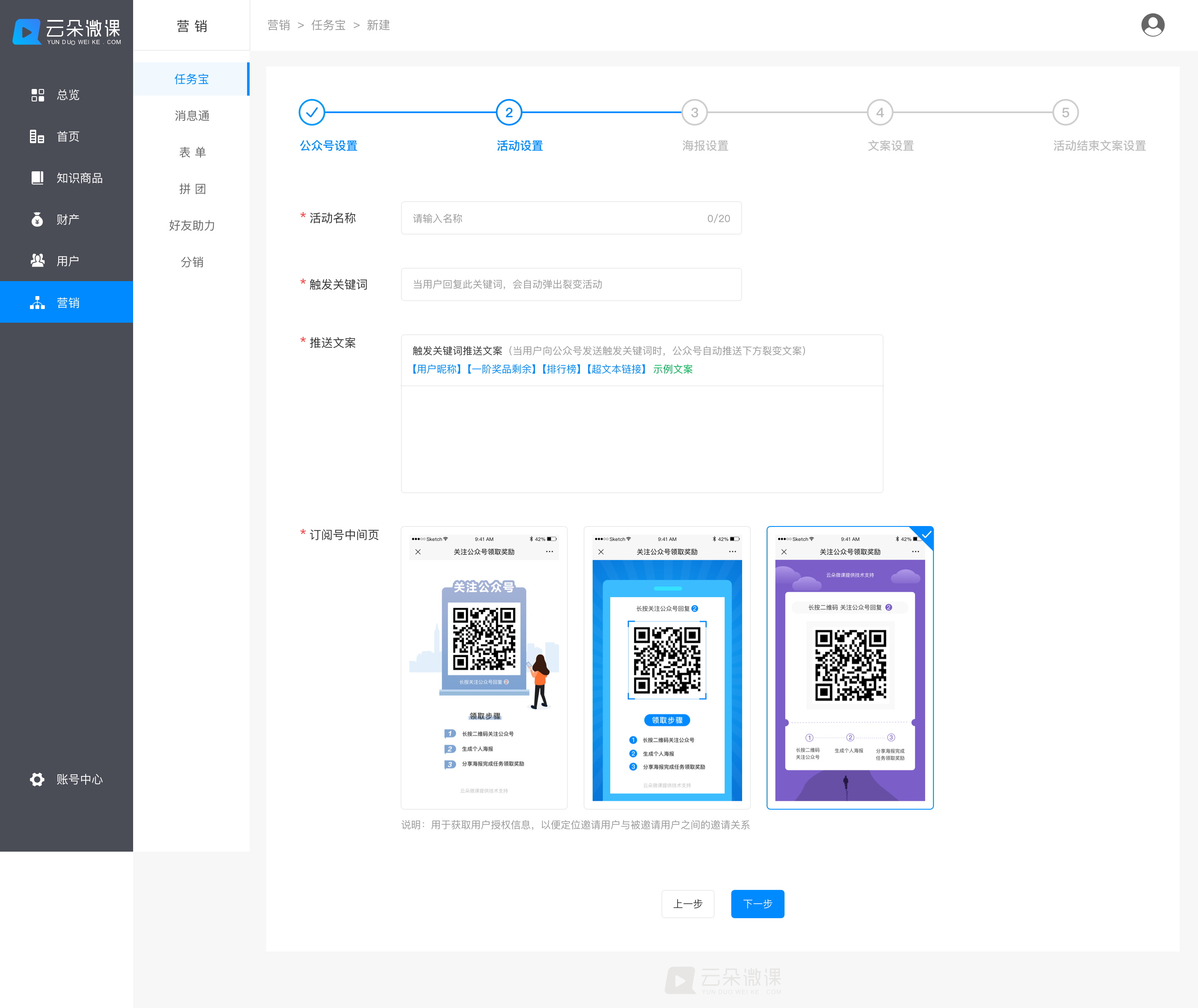Click 活动结束文案设置 step label
The width and height of the screenshot is (1198, 1008).
(x=1099, y=146)
